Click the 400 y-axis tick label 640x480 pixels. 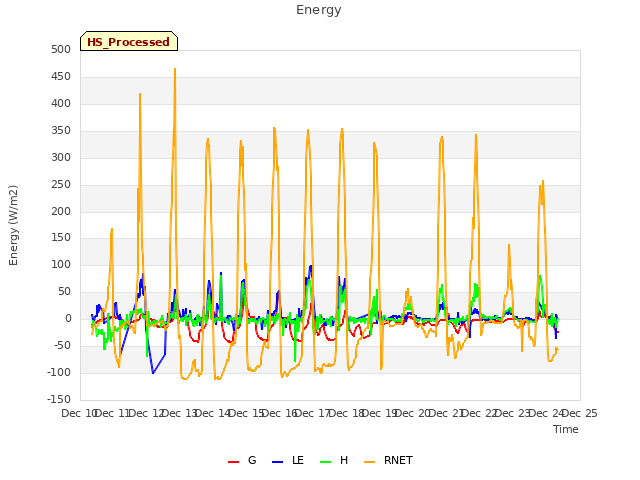[x=61, y=103]
